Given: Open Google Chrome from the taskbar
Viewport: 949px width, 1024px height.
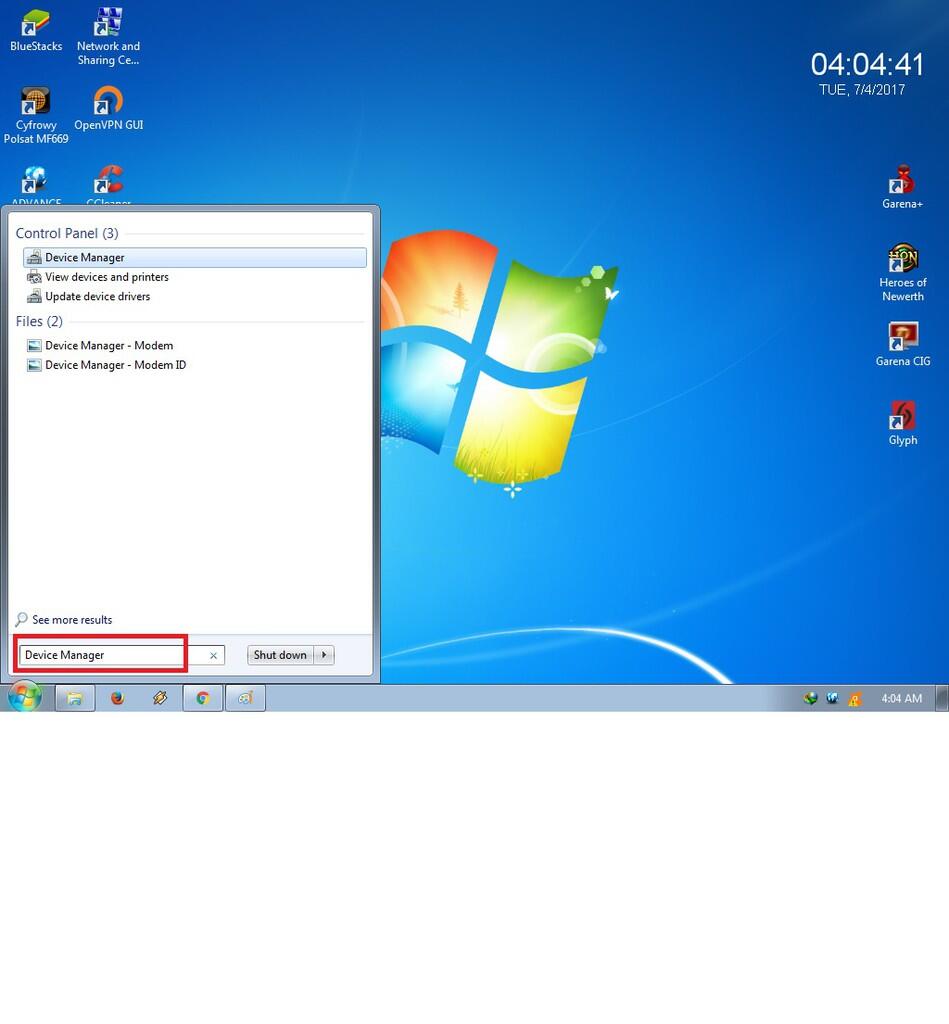Looking at the screenshot, I should [x=203, y=697].
